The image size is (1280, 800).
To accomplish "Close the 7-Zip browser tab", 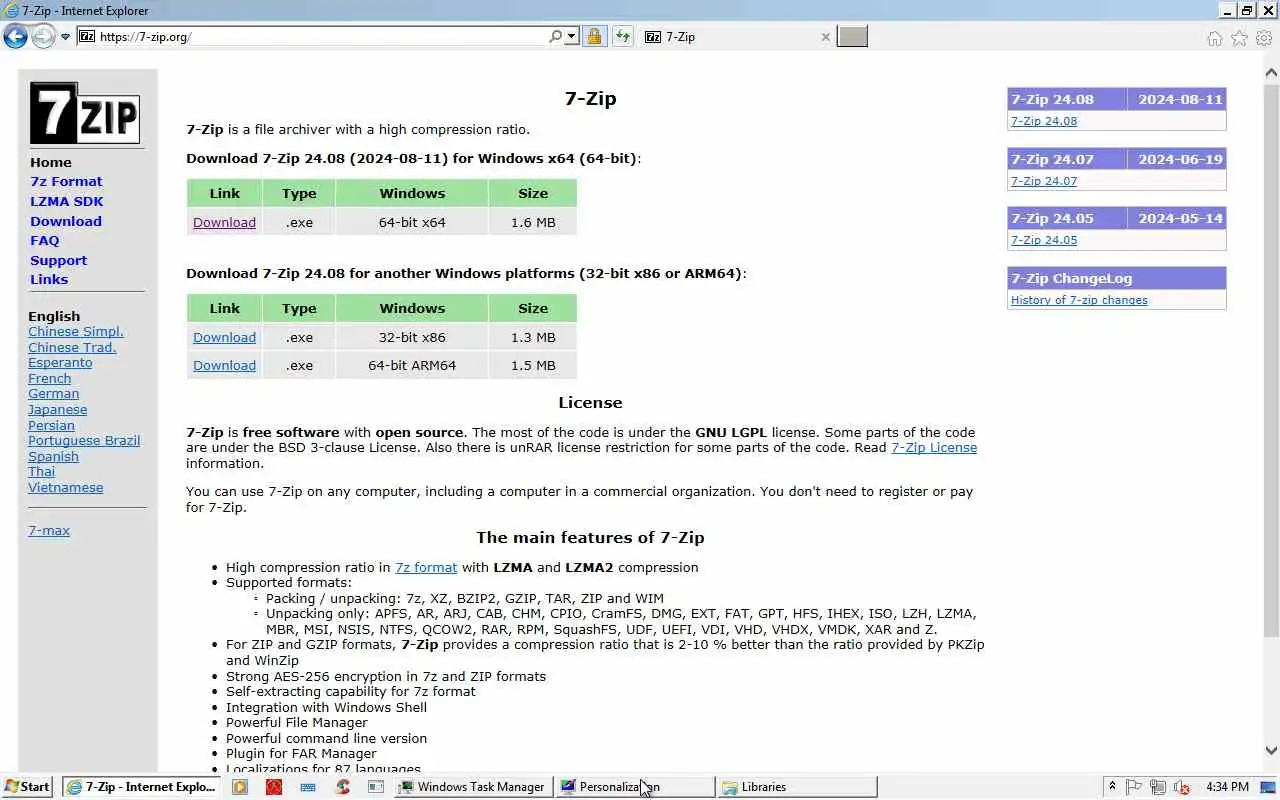I will [825, 37].
